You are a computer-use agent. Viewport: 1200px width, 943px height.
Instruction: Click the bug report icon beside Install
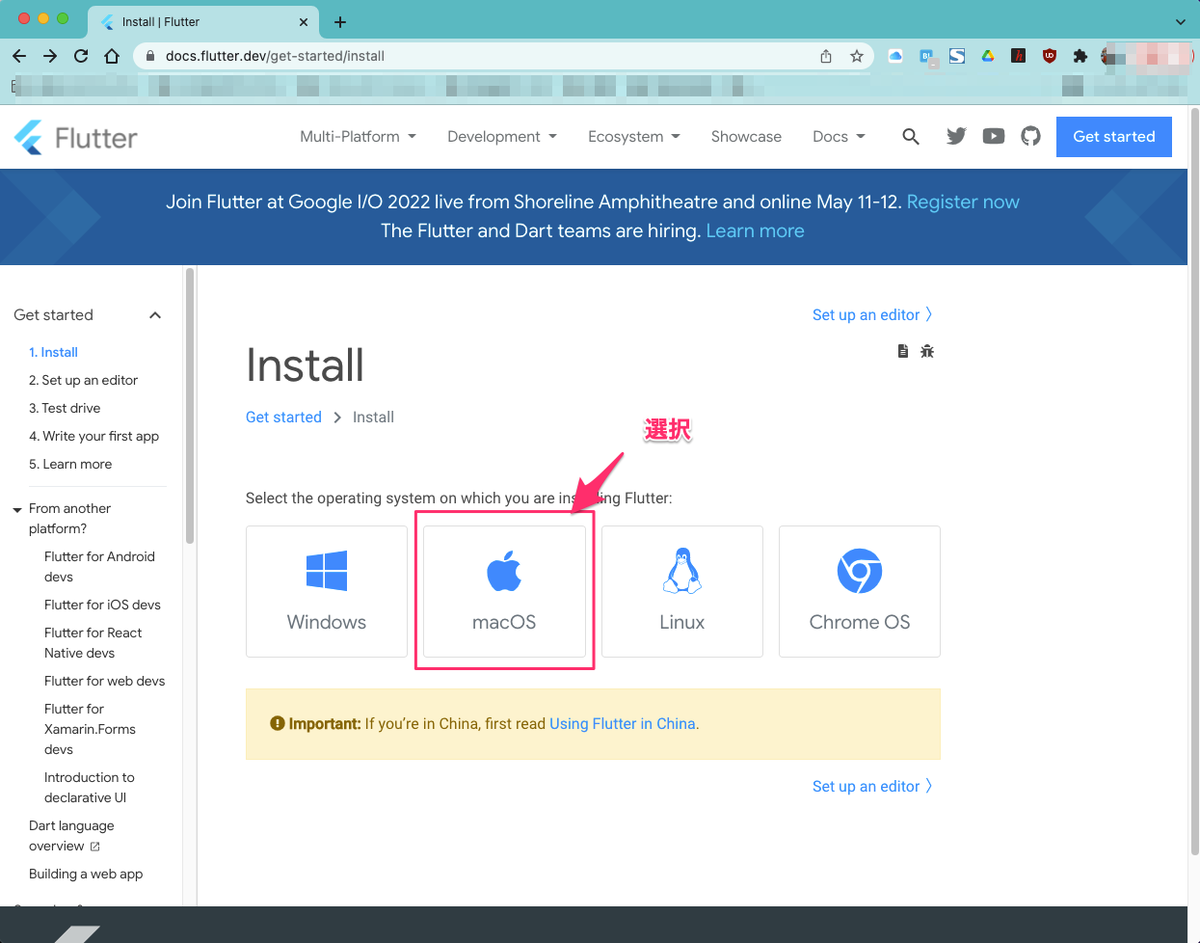[x=927, y=351]
